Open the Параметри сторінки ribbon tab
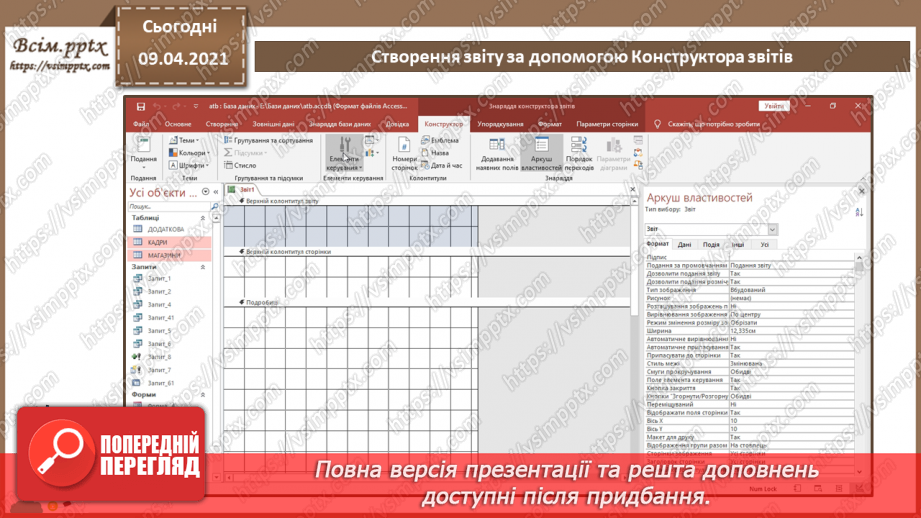This screenshot has width=921, height=518. tap(607, 124)
